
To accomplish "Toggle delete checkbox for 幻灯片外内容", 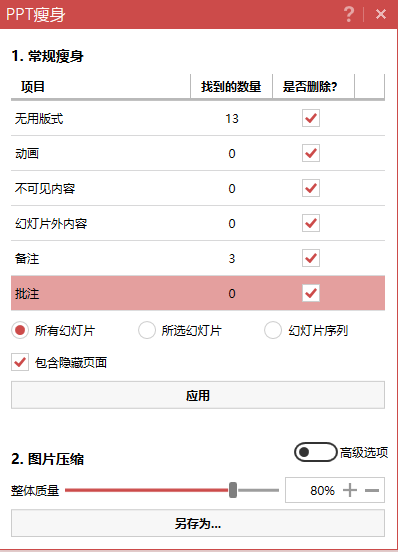I will tap(311, 223).
